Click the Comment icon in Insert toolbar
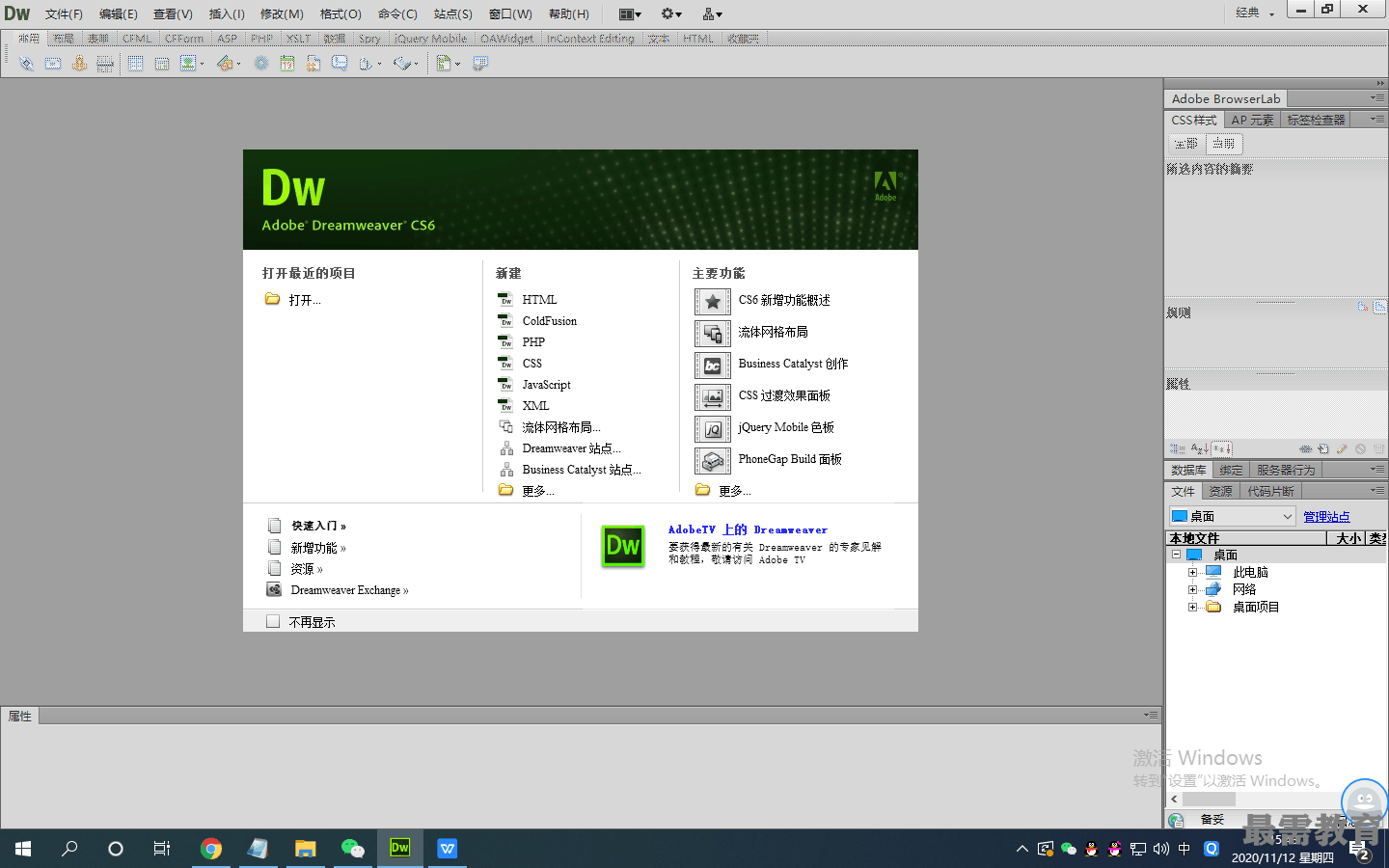This screenshot has height=868, width=1389. click(x=340, y=64)
